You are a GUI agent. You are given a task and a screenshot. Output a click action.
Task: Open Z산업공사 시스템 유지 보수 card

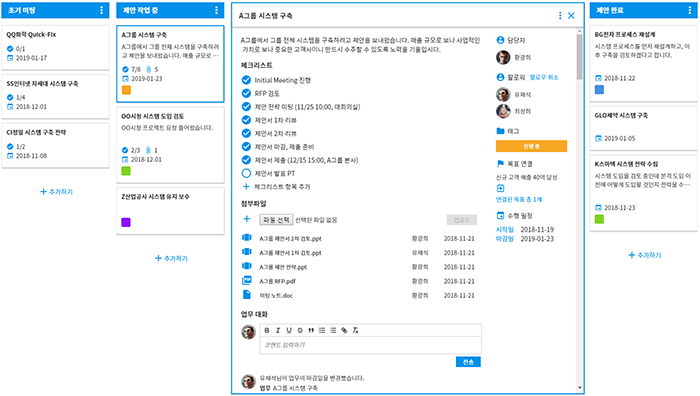(x=171, y=211)
